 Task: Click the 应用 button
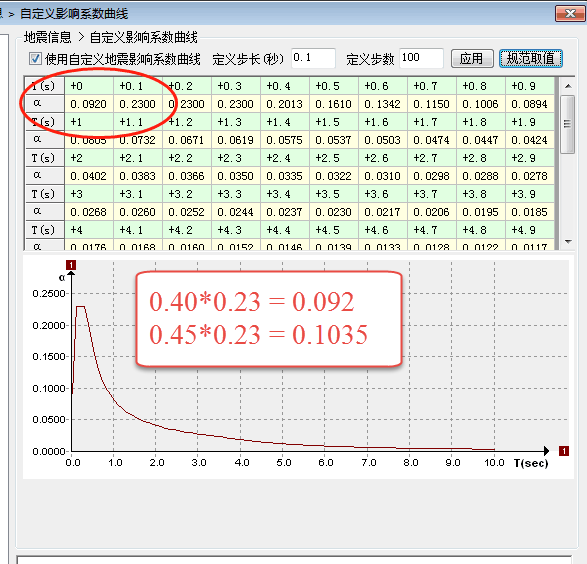472,58
